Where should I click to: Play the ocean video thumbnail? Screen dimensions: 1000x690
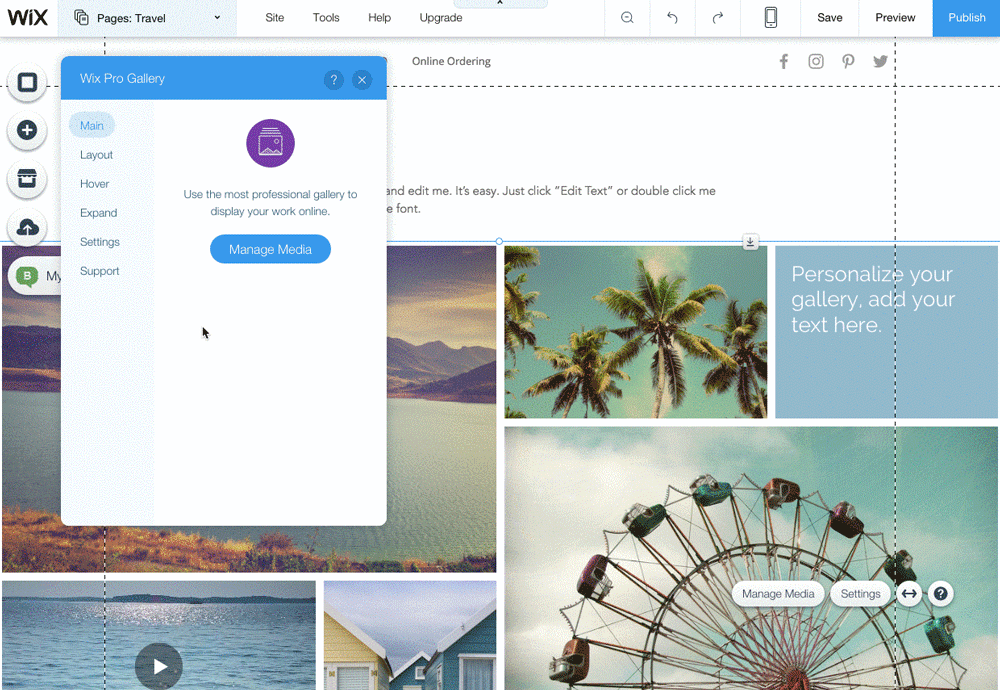click(159, 666)
